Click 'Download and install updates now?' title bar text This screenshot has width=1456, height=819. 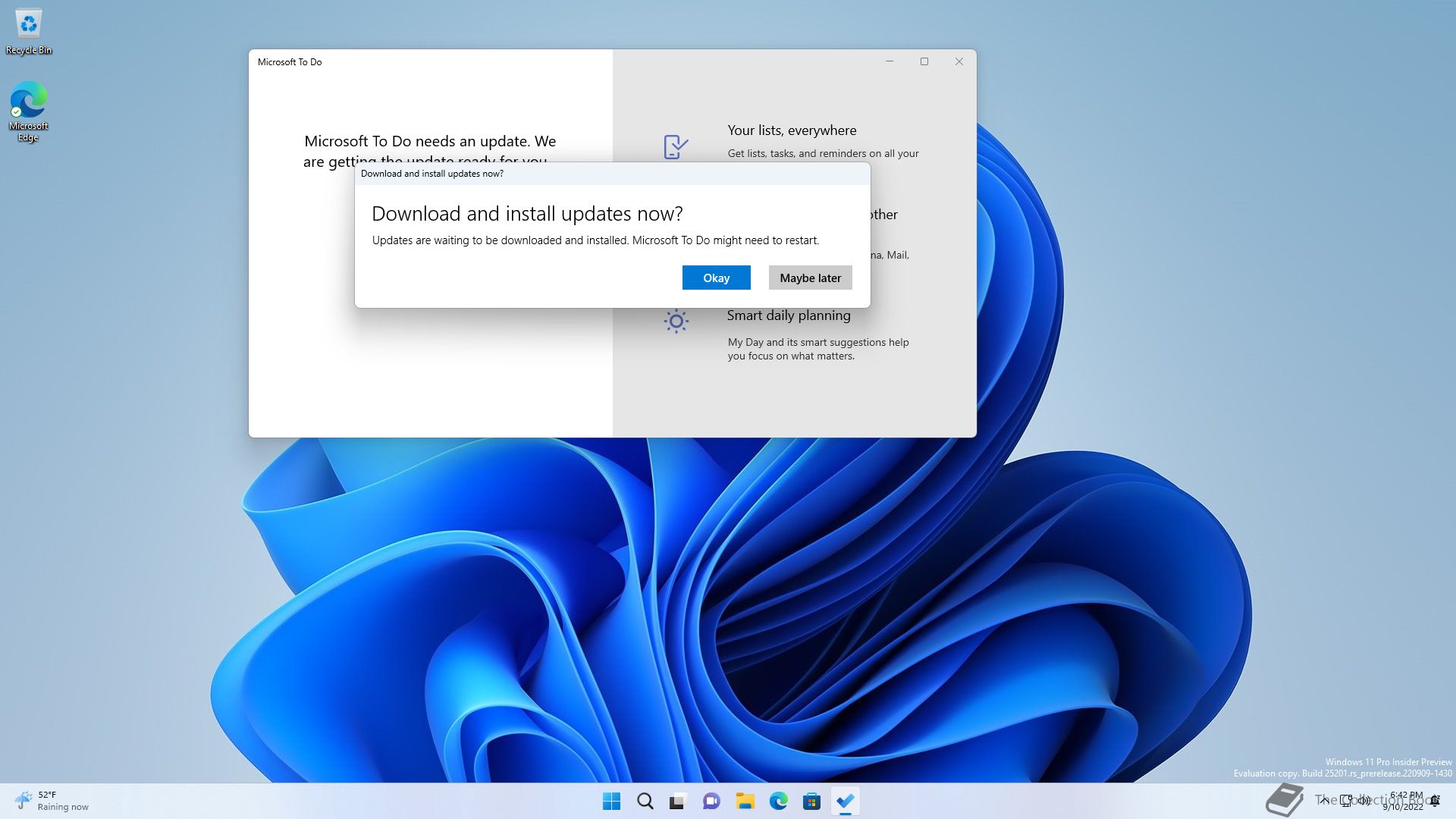432,174
